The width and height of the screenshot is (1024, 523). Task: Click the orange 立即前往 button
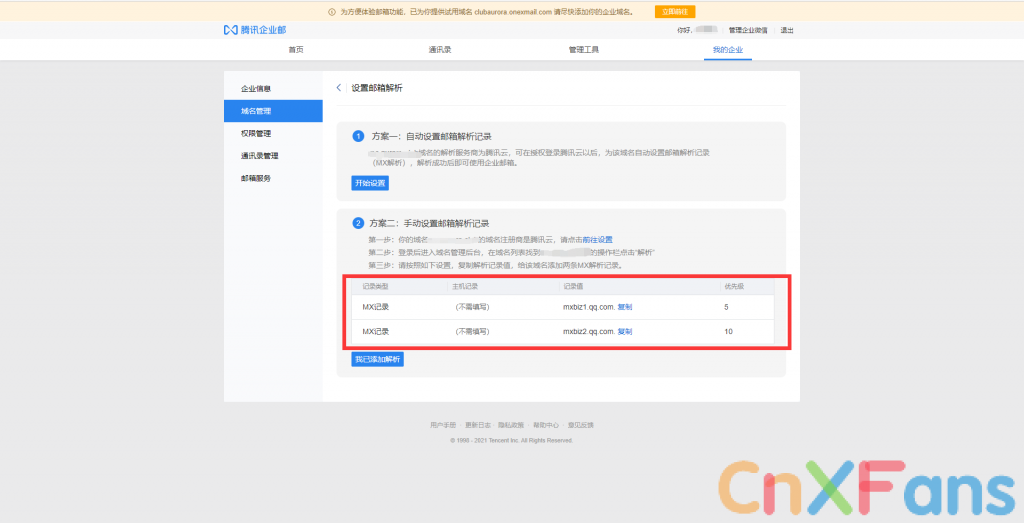675,11
